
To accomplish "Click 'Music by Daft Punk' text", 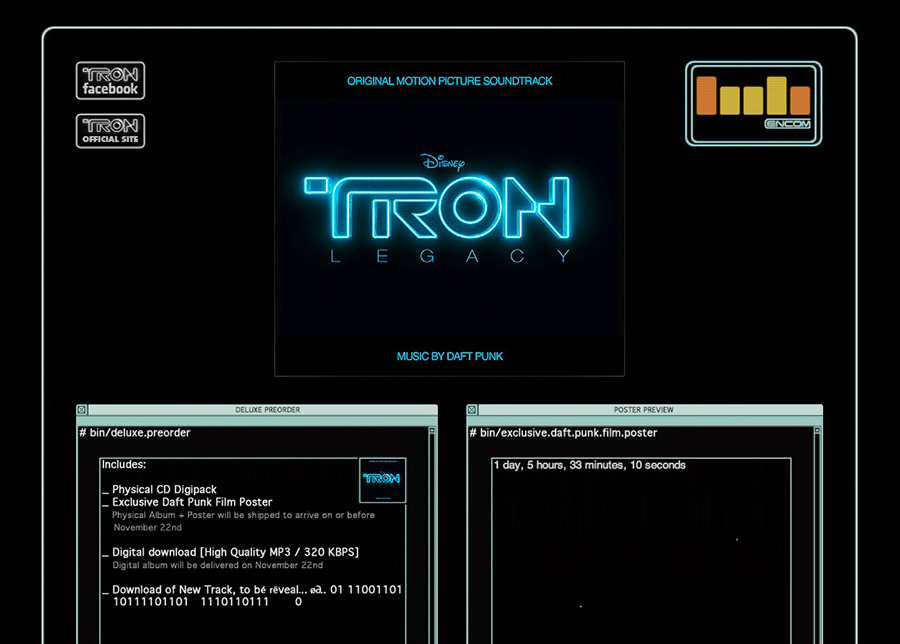I will pos(449,356).
